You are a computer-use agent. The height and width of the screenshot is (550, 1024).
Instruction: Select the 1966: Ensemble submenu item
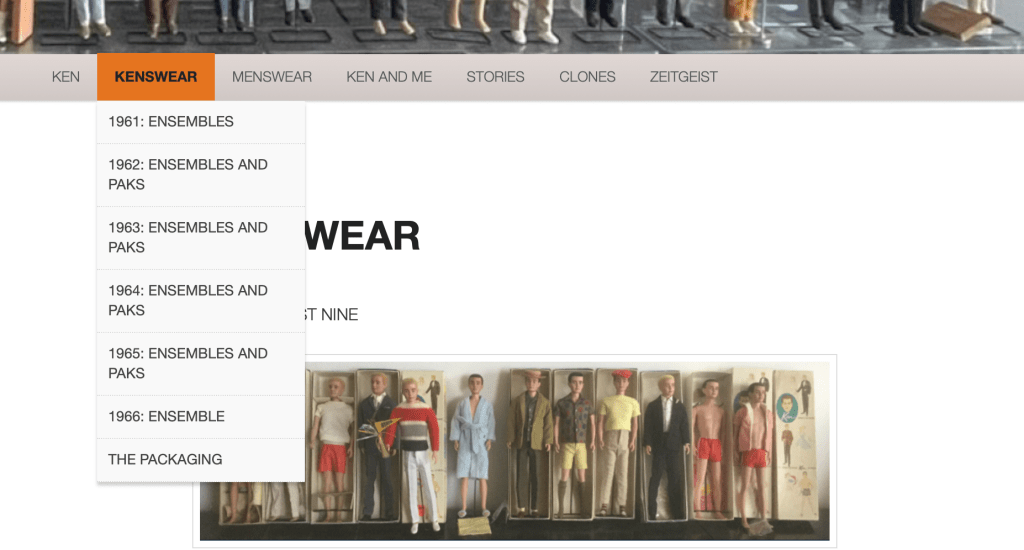click(x=167, y=417)
